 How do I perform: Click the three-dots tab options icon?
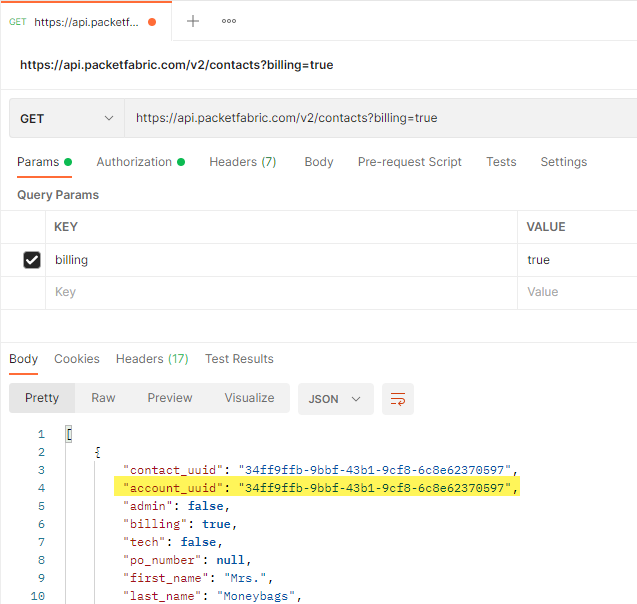229,21
